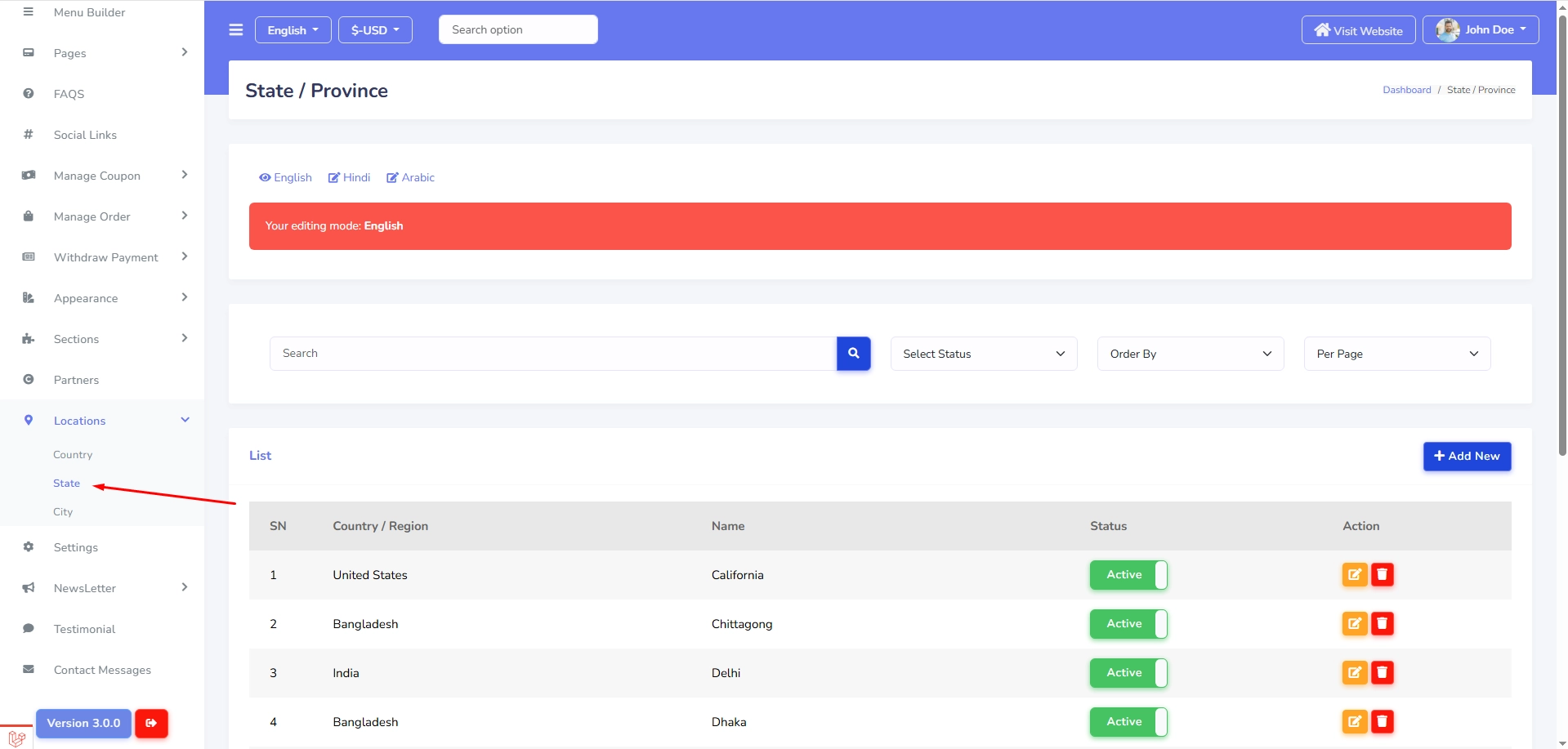Screen dimensions: 1568x749
Task: Click the Dashboard breadcrumb link
Action: [x=1406, y=90]
